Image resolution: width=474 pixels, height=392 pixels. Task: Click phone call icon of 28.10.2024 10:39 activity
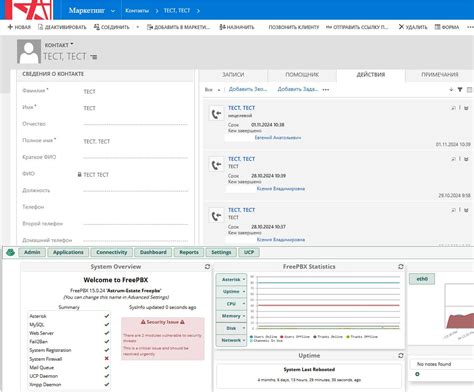click(216, 165)
